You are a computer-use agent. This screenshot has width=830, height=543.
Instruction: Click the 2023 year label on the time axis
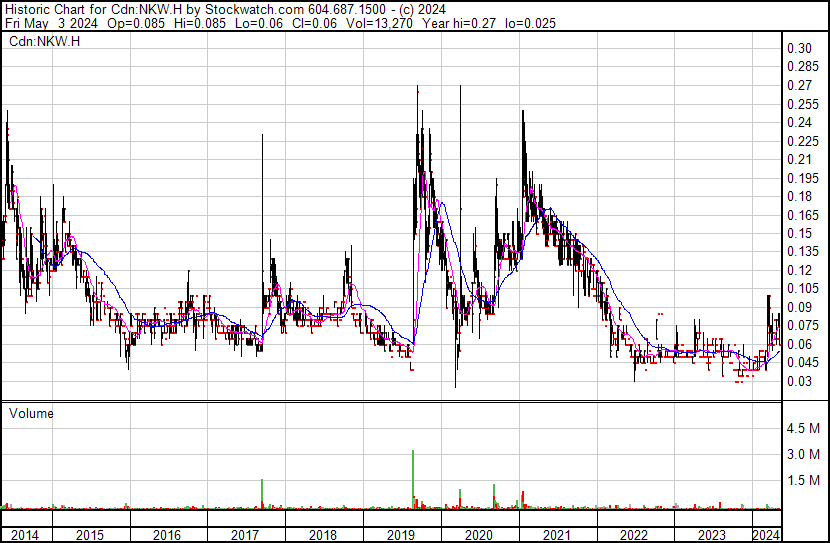pyautogui.click(x=712, y=535)
